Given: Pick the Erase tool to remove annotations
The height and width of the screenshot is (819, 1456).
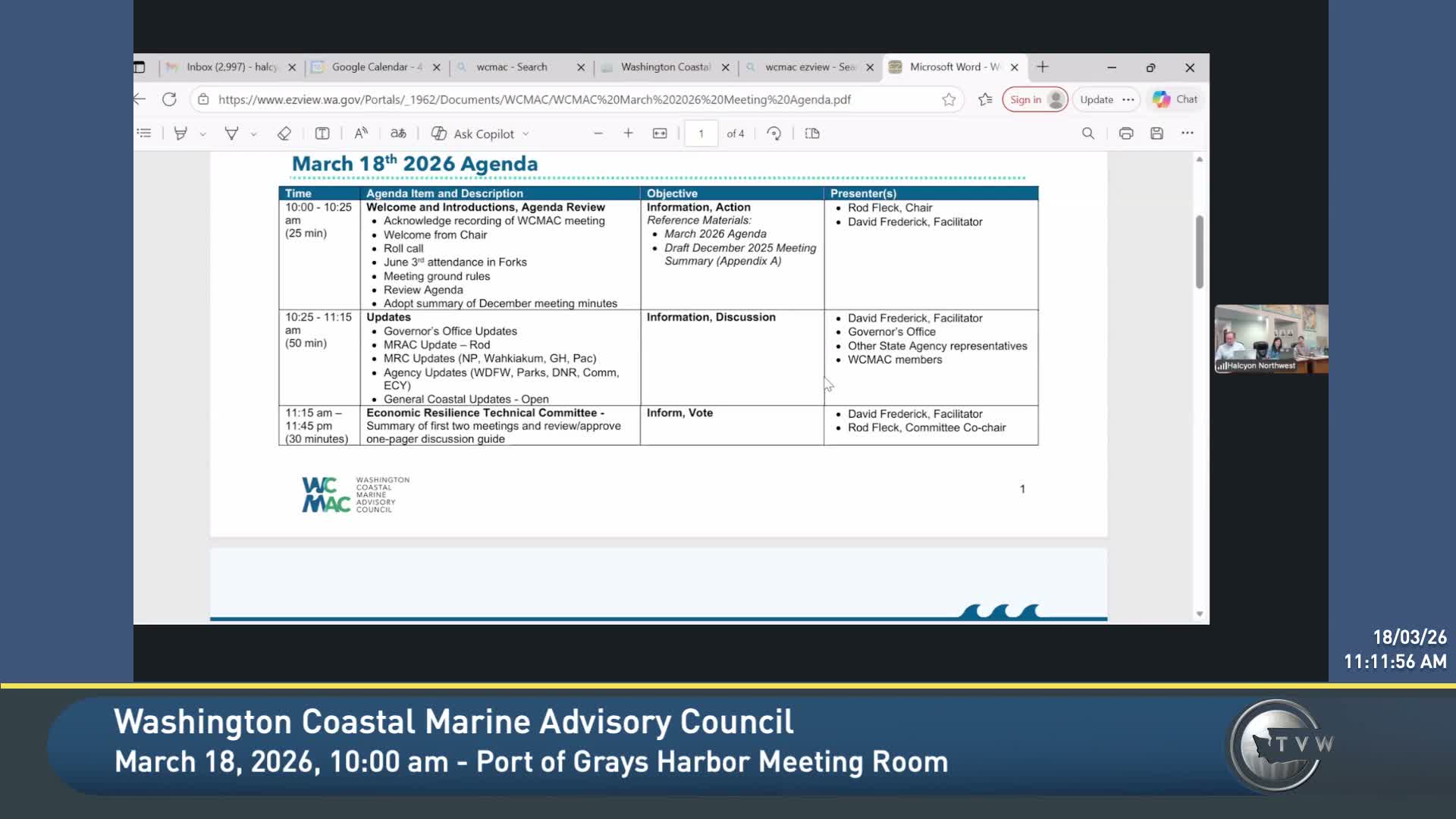Looking at the screenshot, I should (285, 133).
